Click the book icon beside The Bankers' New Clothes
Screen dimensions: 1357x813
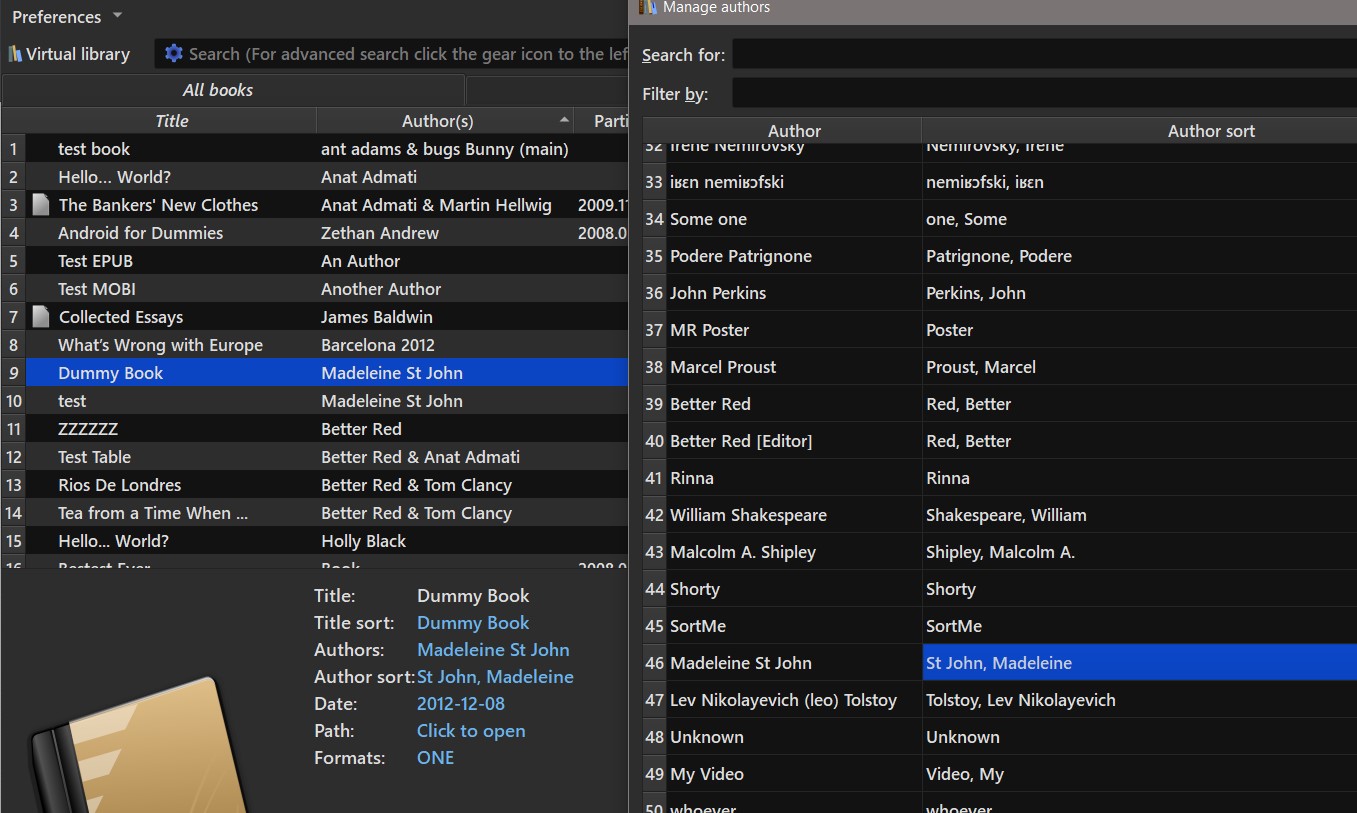(41, 205)
